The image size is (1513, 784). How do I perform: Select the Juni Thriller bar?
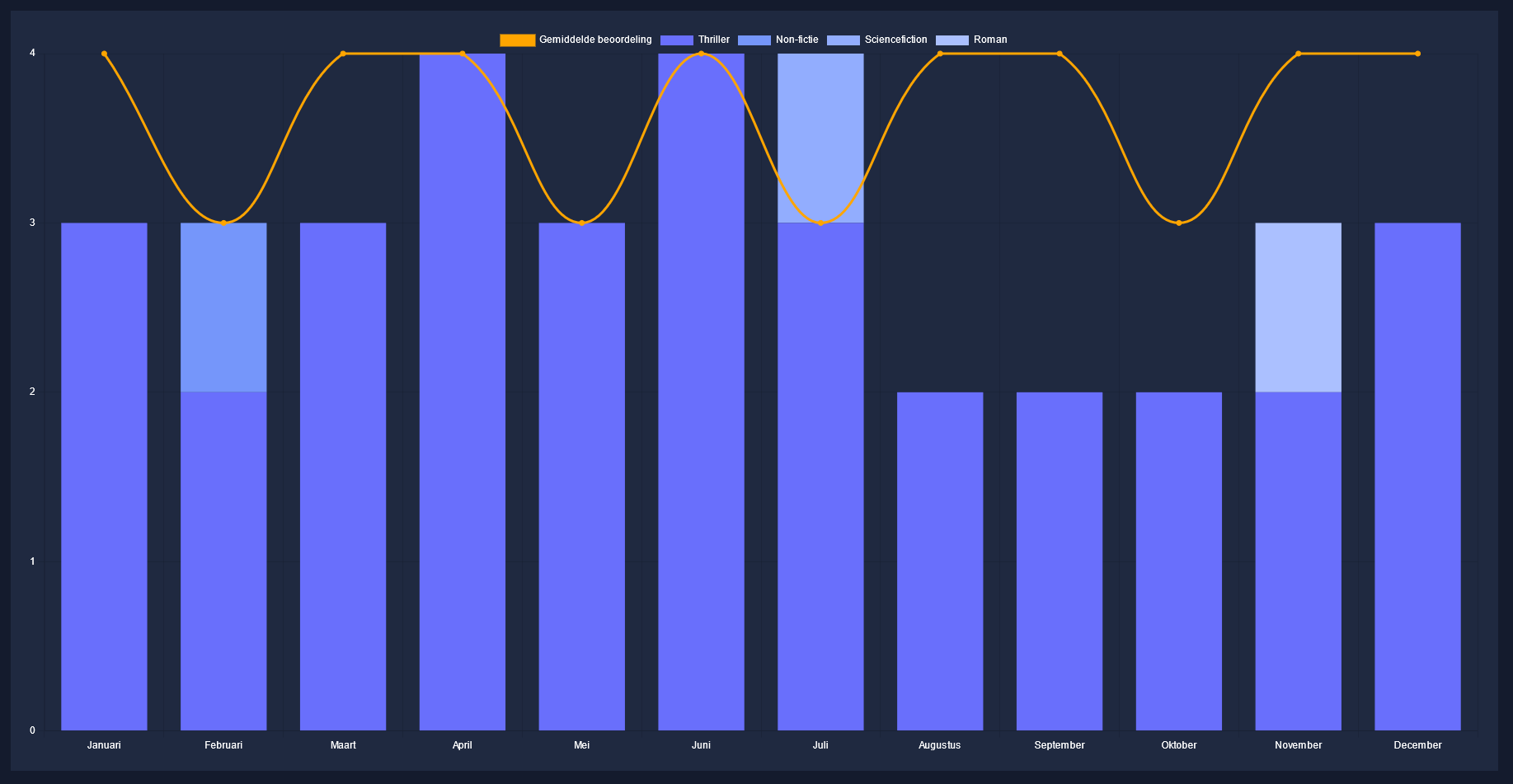pyautogui.click(x=701, y=392)
